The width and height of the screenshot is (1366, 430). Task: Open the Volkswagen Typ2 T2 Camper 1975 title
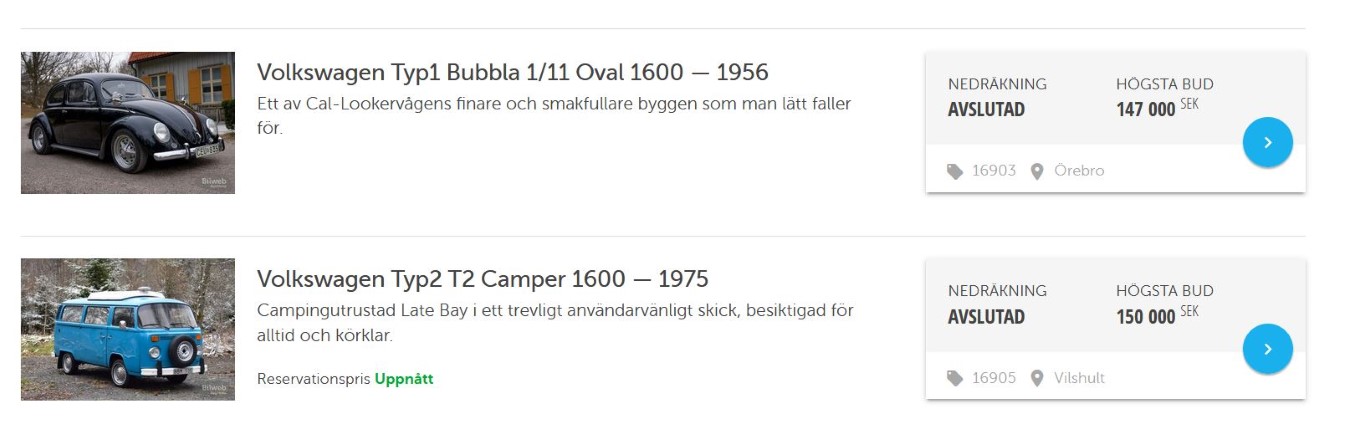482,278
